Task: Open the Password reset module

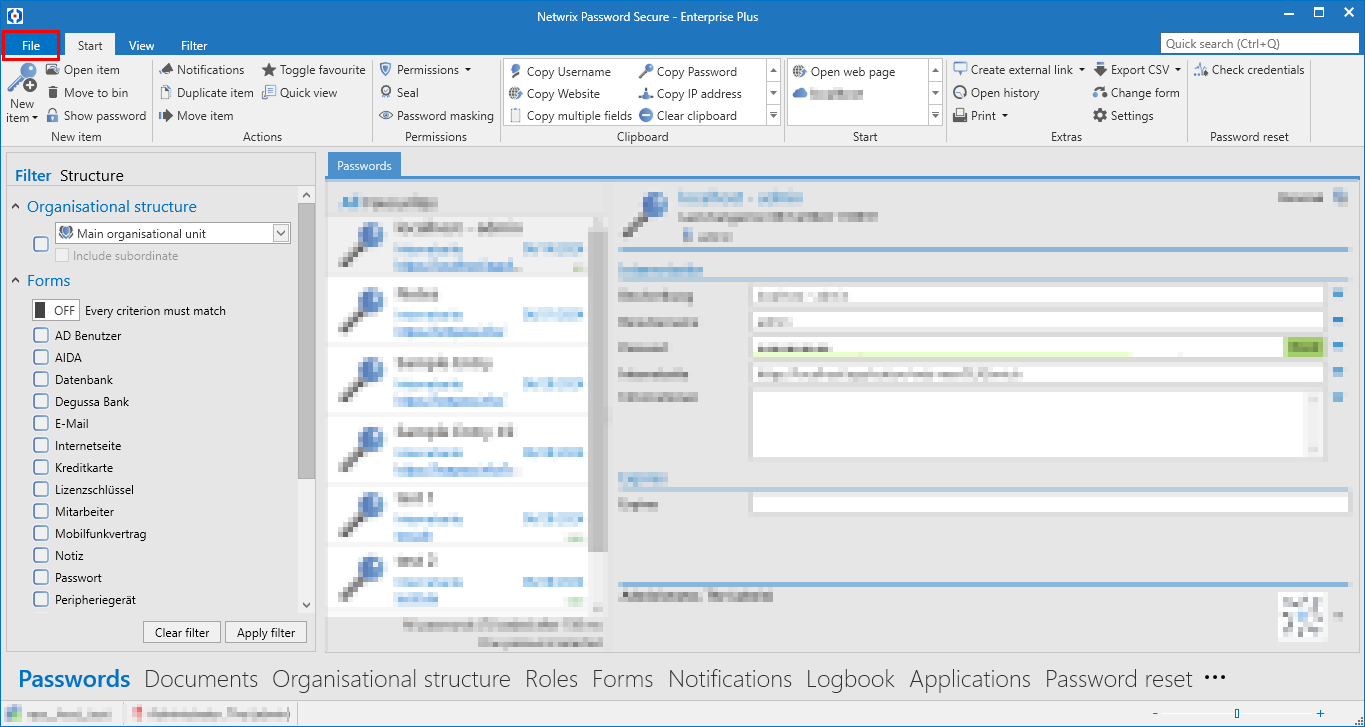Action: pos(1119,679)
